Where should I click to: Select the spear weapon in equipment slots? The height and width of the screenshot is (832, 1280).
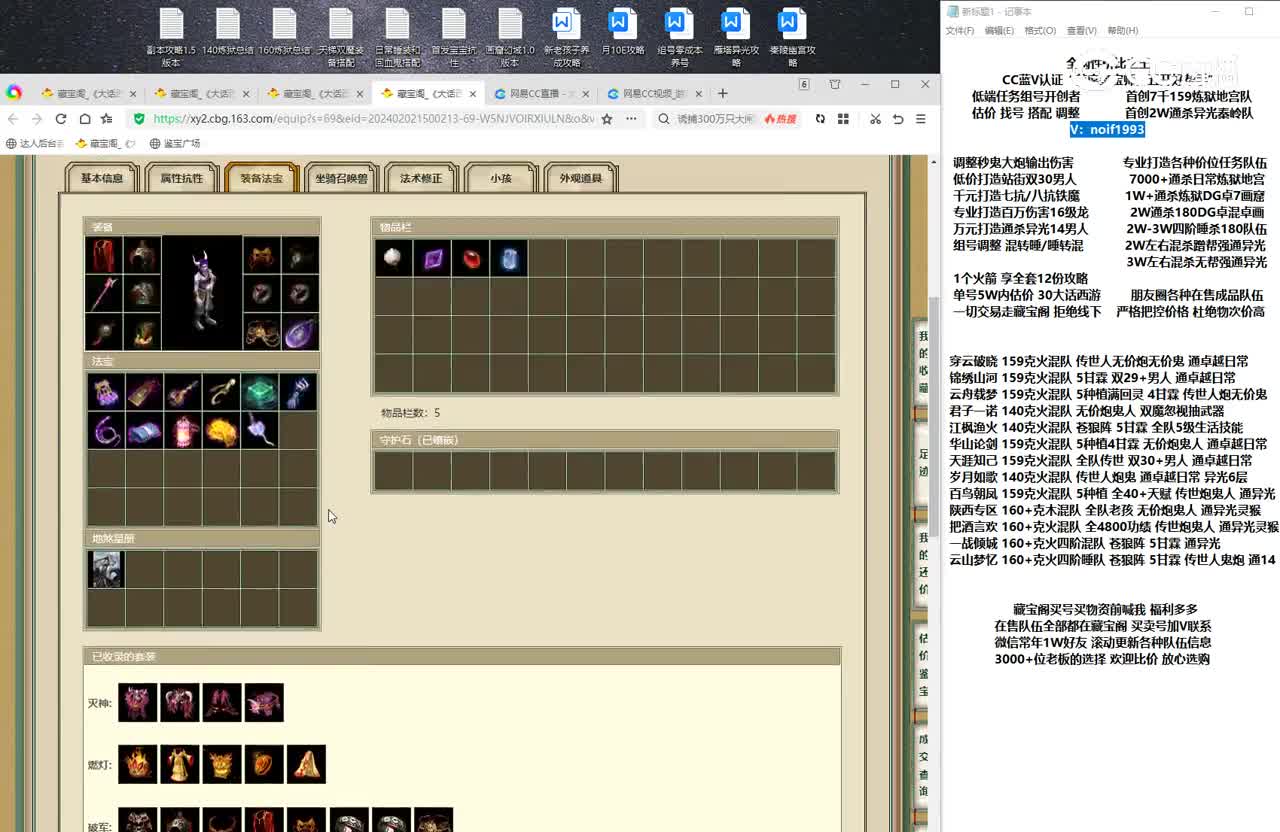(104, 293)
